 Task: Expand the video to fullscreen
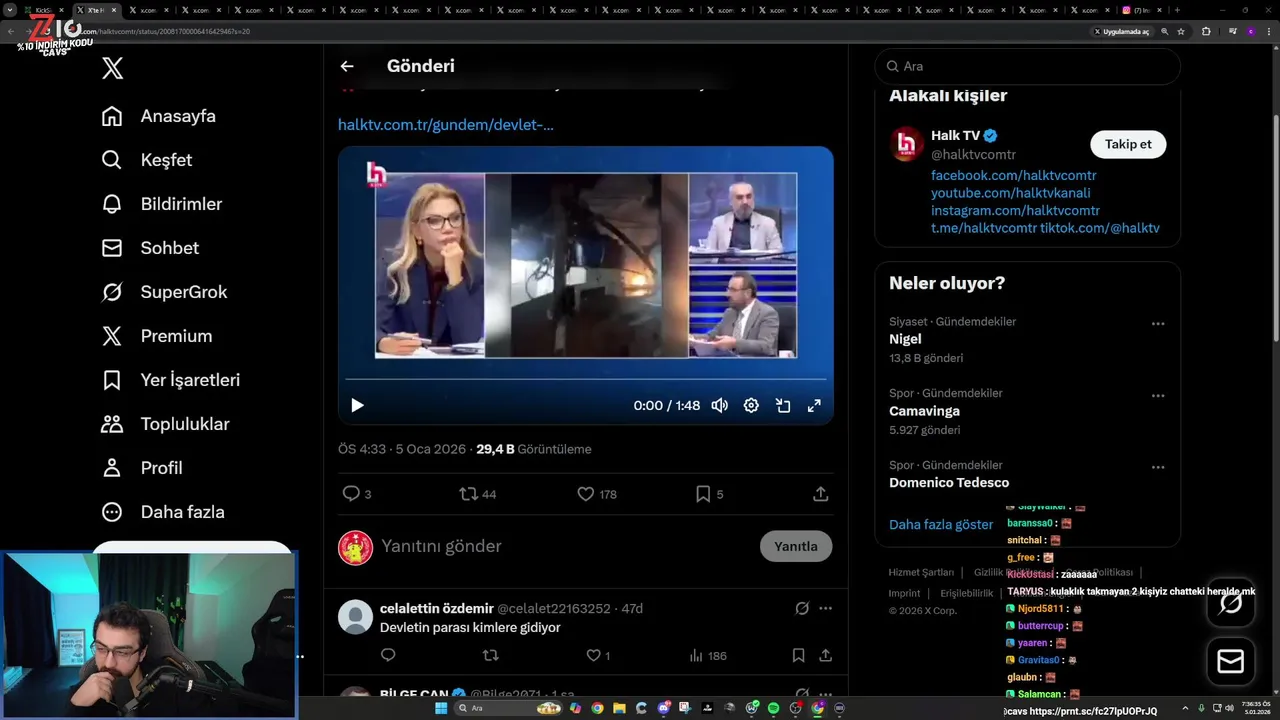tap(814, 405)
